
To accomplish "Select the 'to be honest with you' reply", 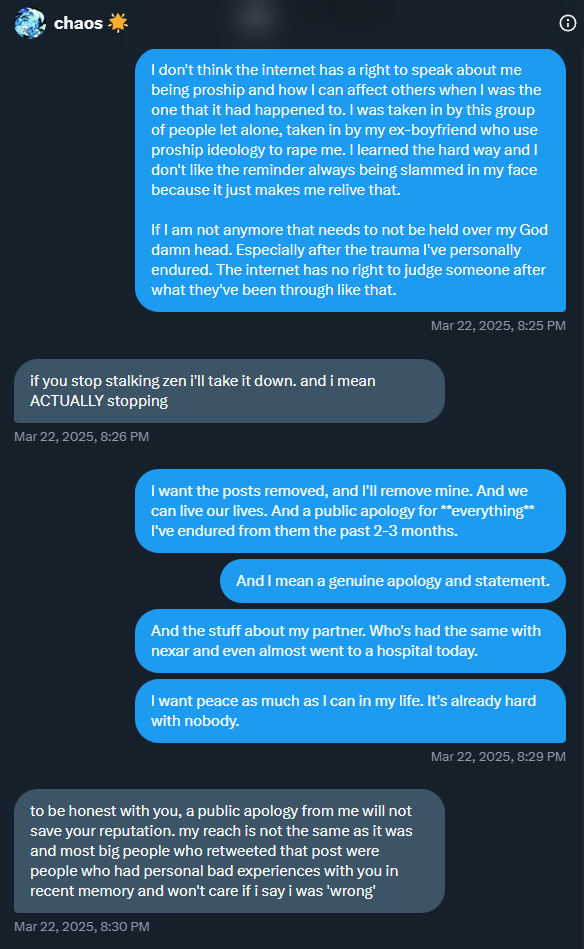I will (x=229, y=851).
